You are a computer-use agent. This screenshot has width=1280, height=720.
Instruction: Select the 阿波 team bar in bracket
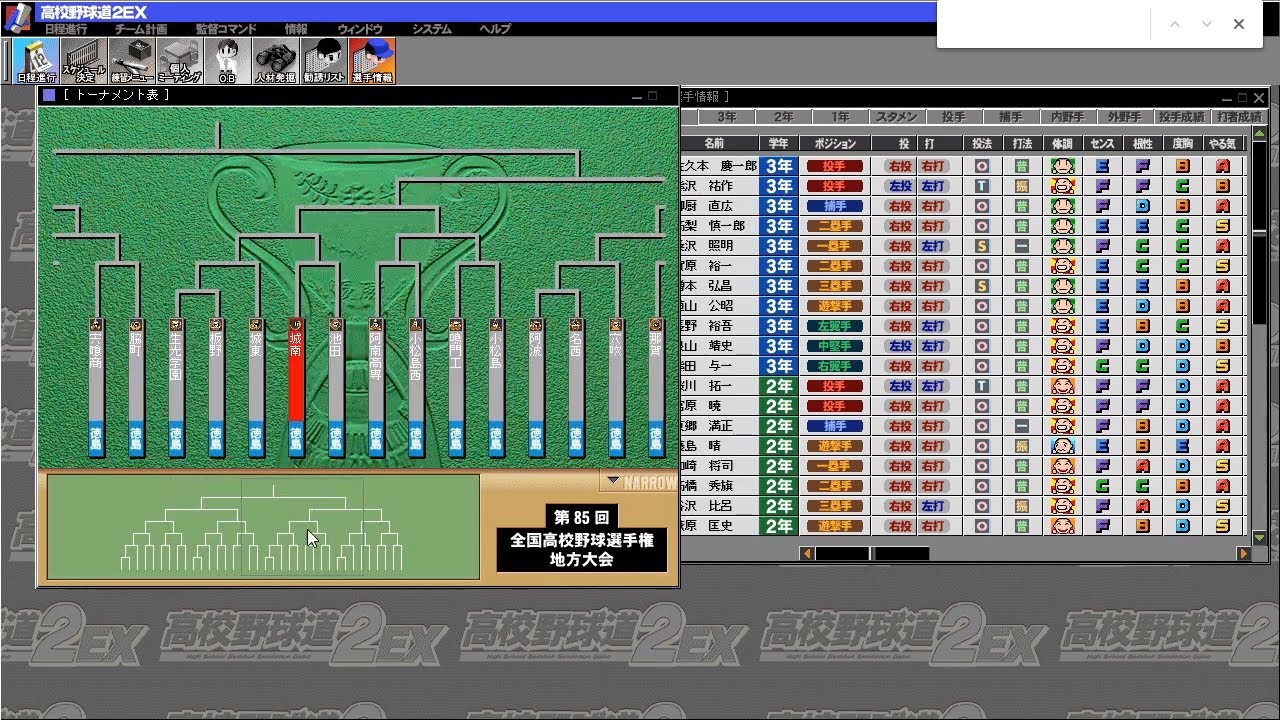536,388
